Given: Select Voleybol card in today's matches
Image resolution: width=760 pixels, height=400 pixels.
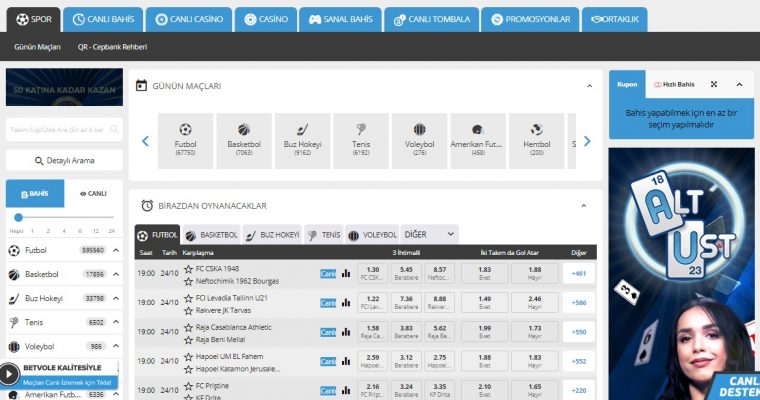Looking at the screenshot, I should [419, 141].
